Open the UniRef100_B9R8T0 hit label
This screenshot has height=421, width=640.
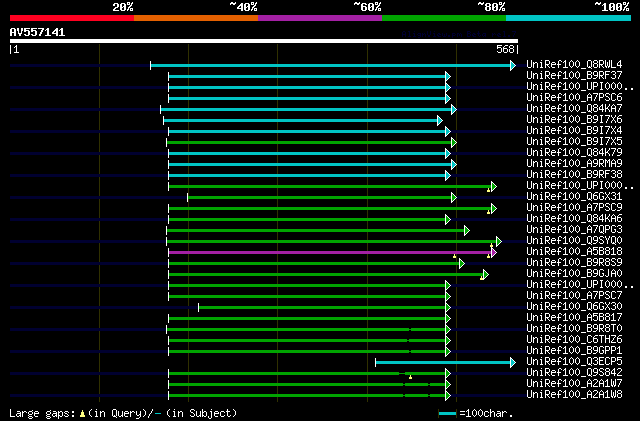(574, 329)
